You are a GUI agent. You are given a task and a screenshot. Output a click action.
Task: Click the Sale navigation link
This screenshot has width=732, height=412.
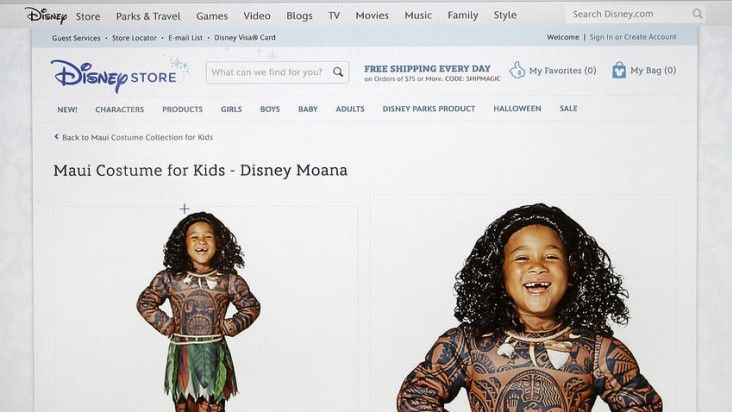tap(568, 108)
